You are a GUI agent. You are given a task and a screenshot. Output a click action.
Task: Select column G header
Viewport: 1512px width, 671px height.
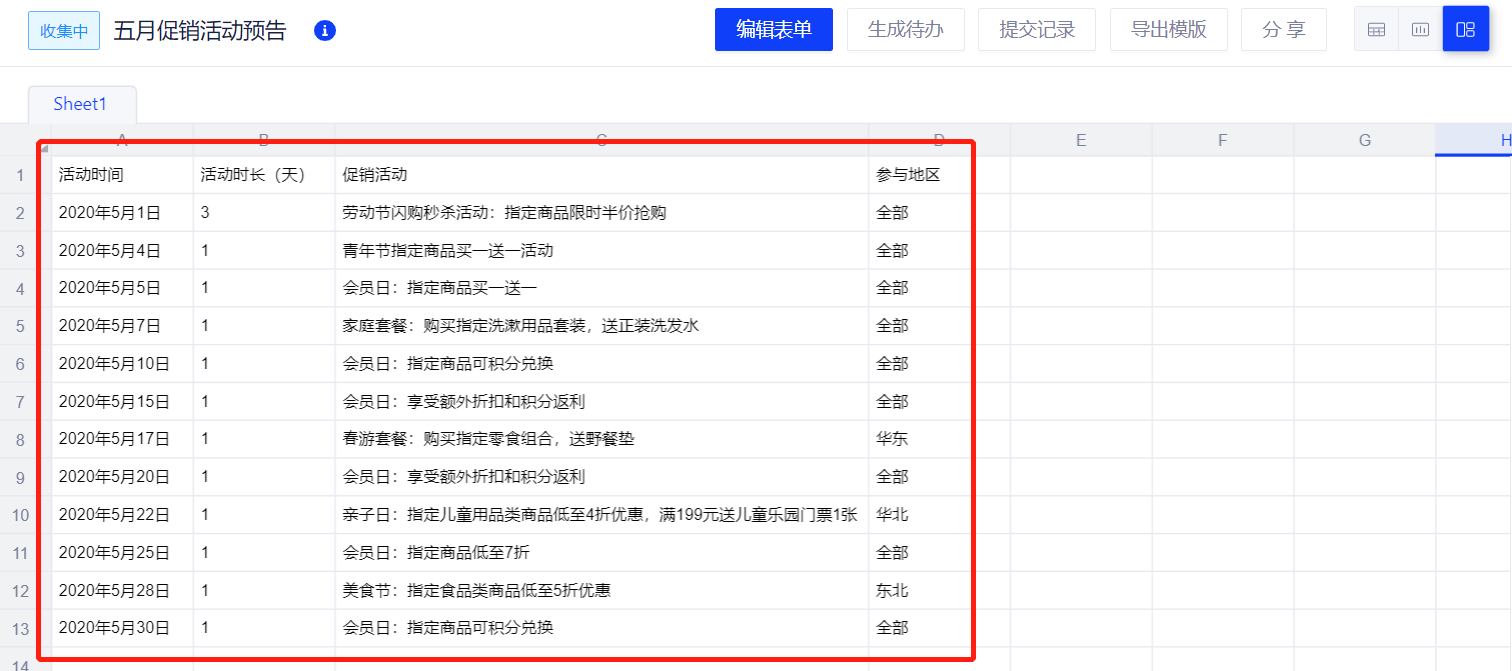click(x=1364, y=141)
